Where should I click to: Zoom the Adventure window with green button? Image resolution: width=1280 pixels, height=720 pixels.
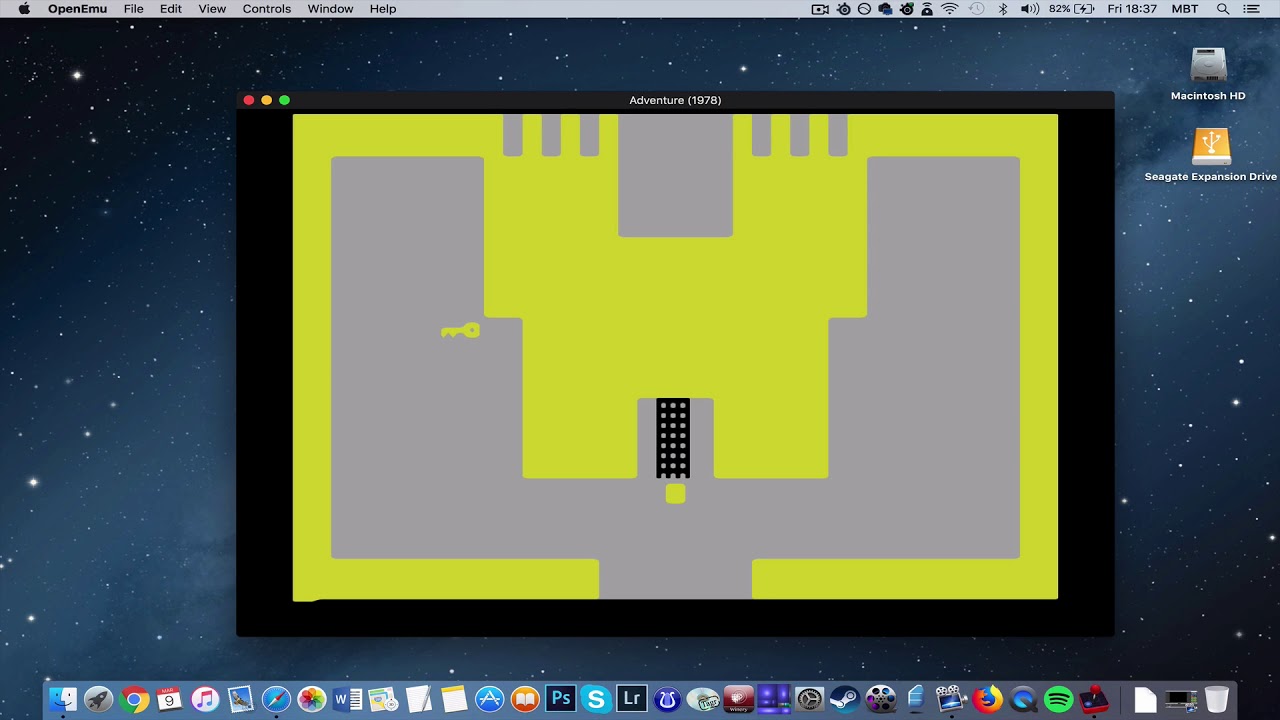(284, 100)
